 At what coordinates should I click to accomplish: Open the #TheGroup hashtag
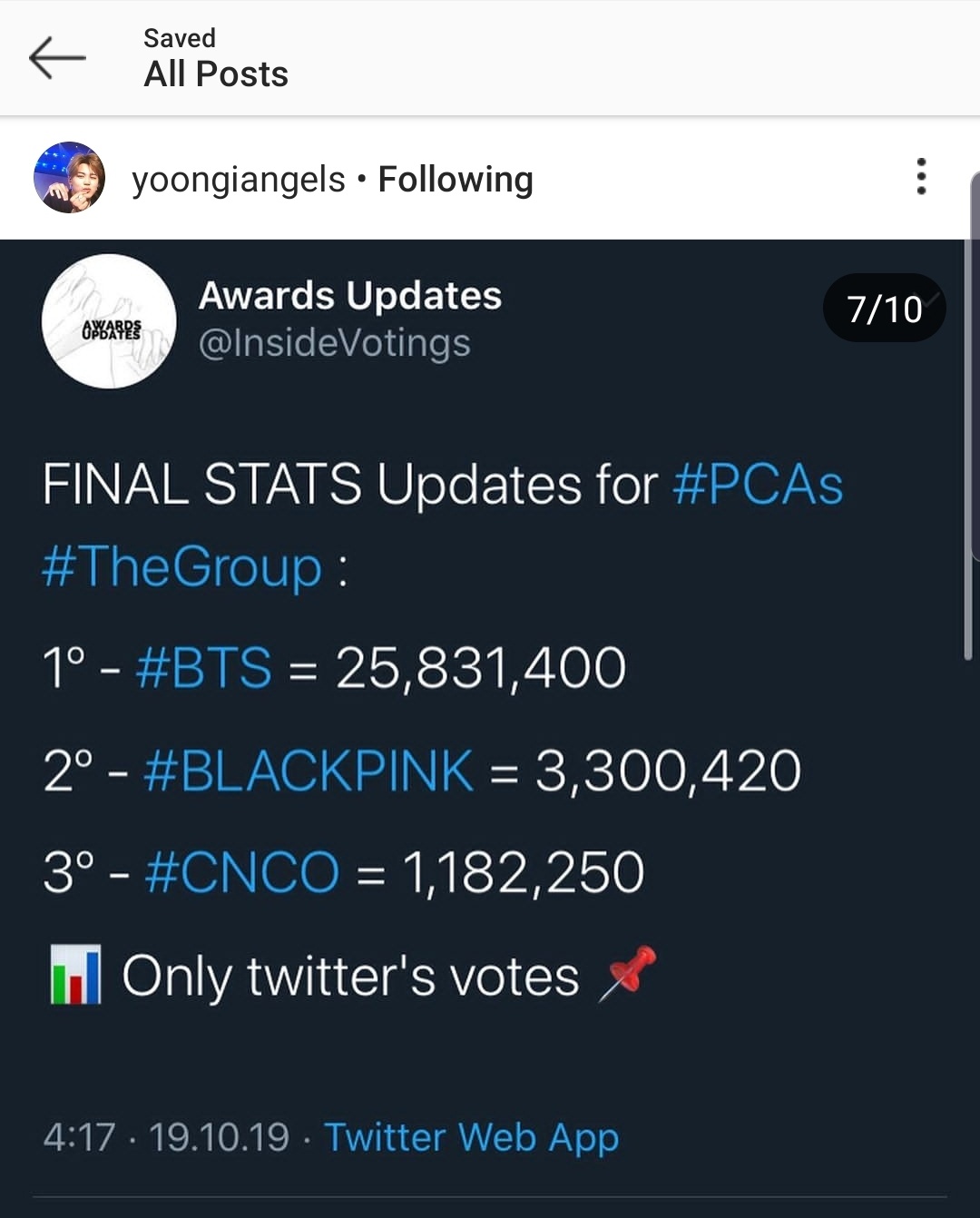[x=181, y=567]
